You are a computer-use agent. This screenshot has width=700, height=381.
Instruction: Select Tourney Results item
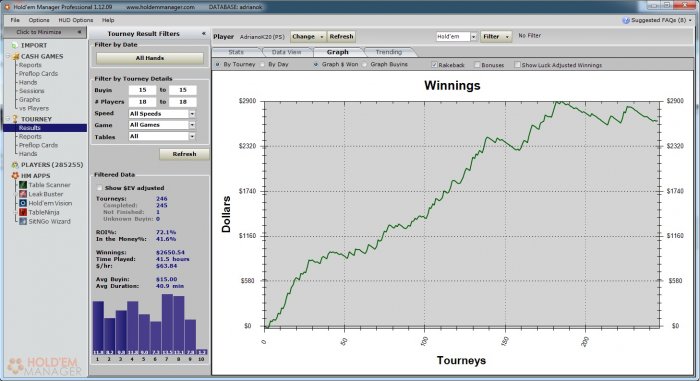pos(45,128)
